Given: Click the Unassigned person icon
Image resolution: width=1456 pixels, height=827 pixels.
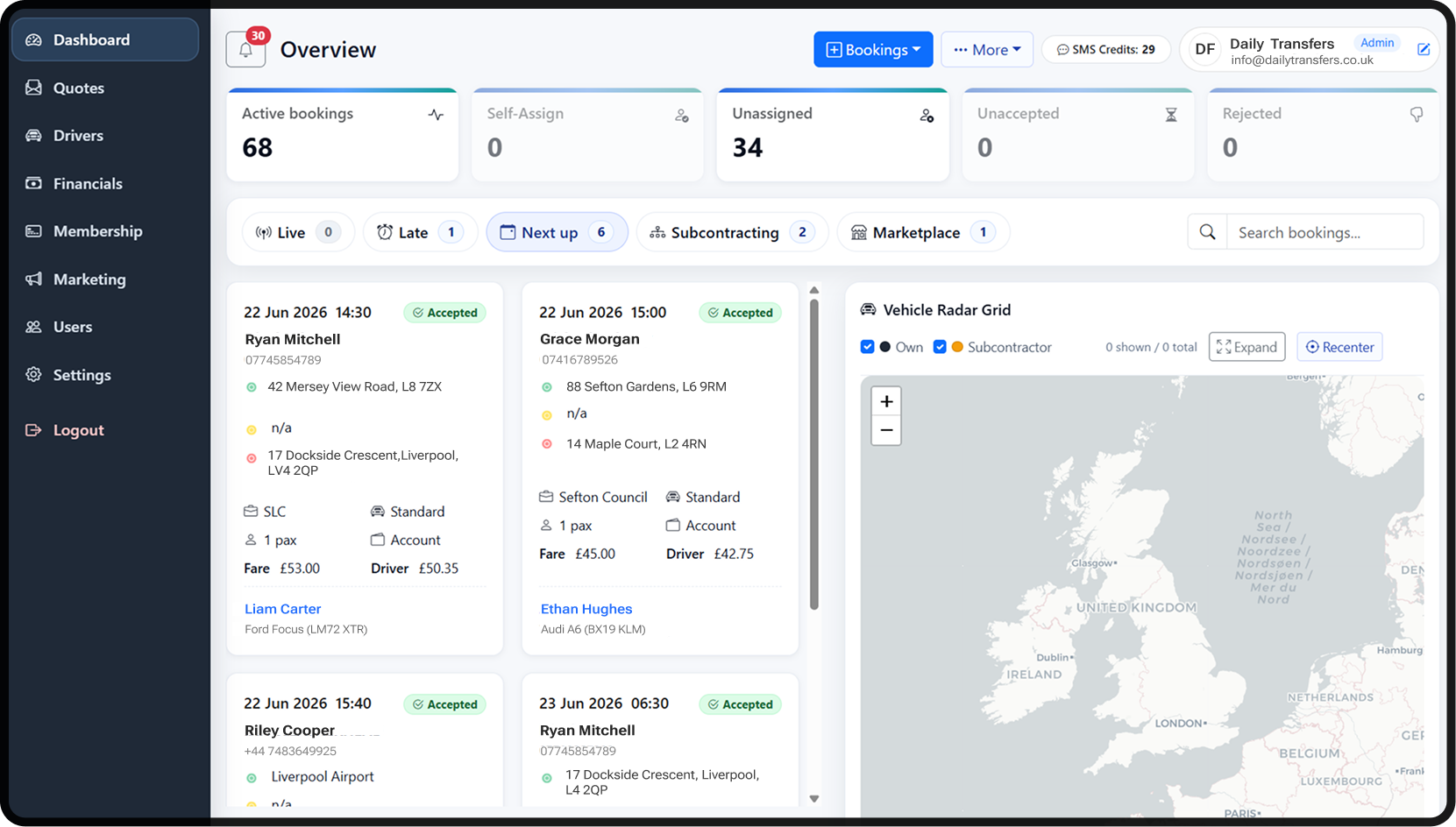Looking at the screenshot, I should (927, 116).
